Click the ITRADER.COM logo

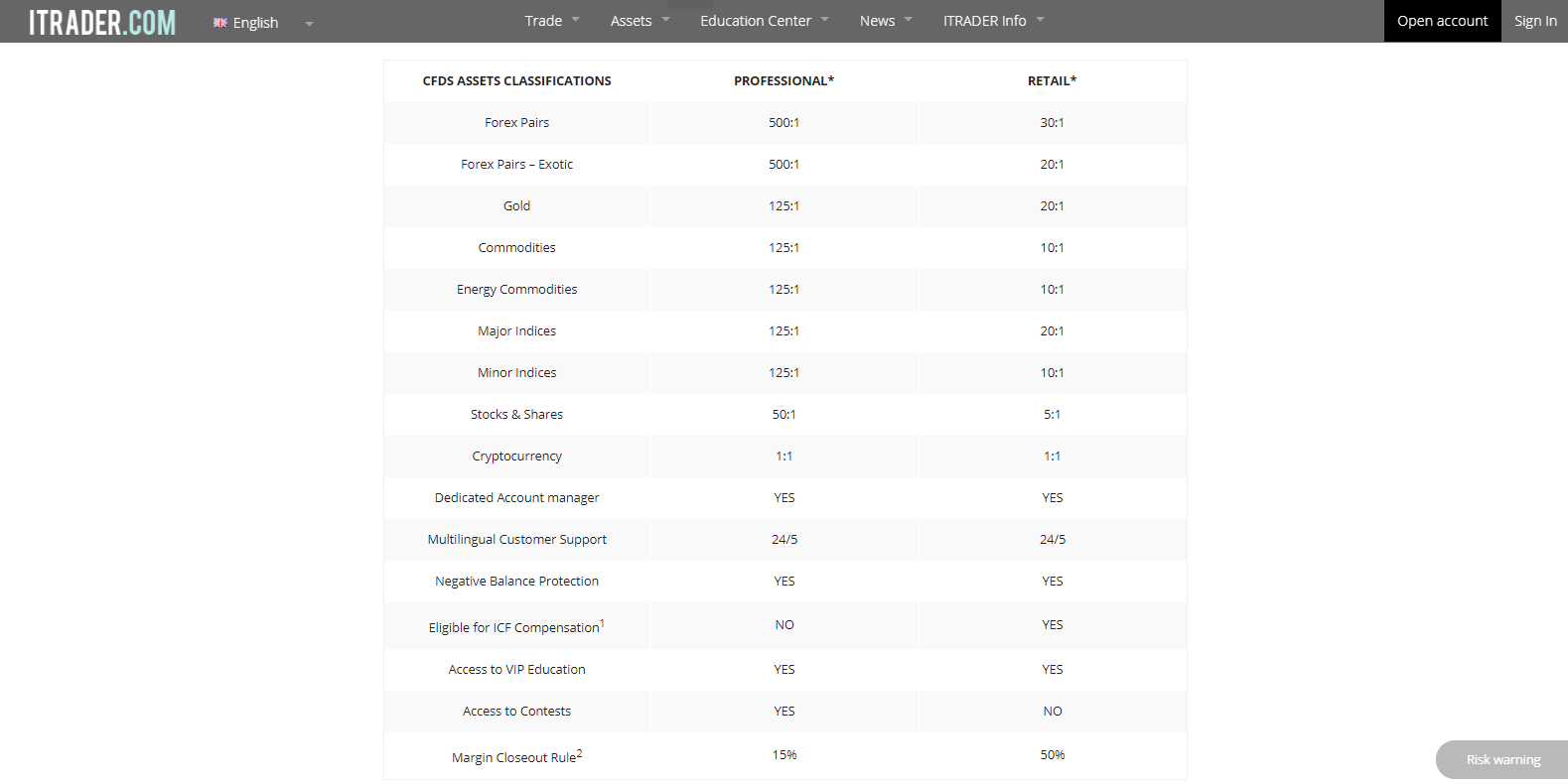102,22
